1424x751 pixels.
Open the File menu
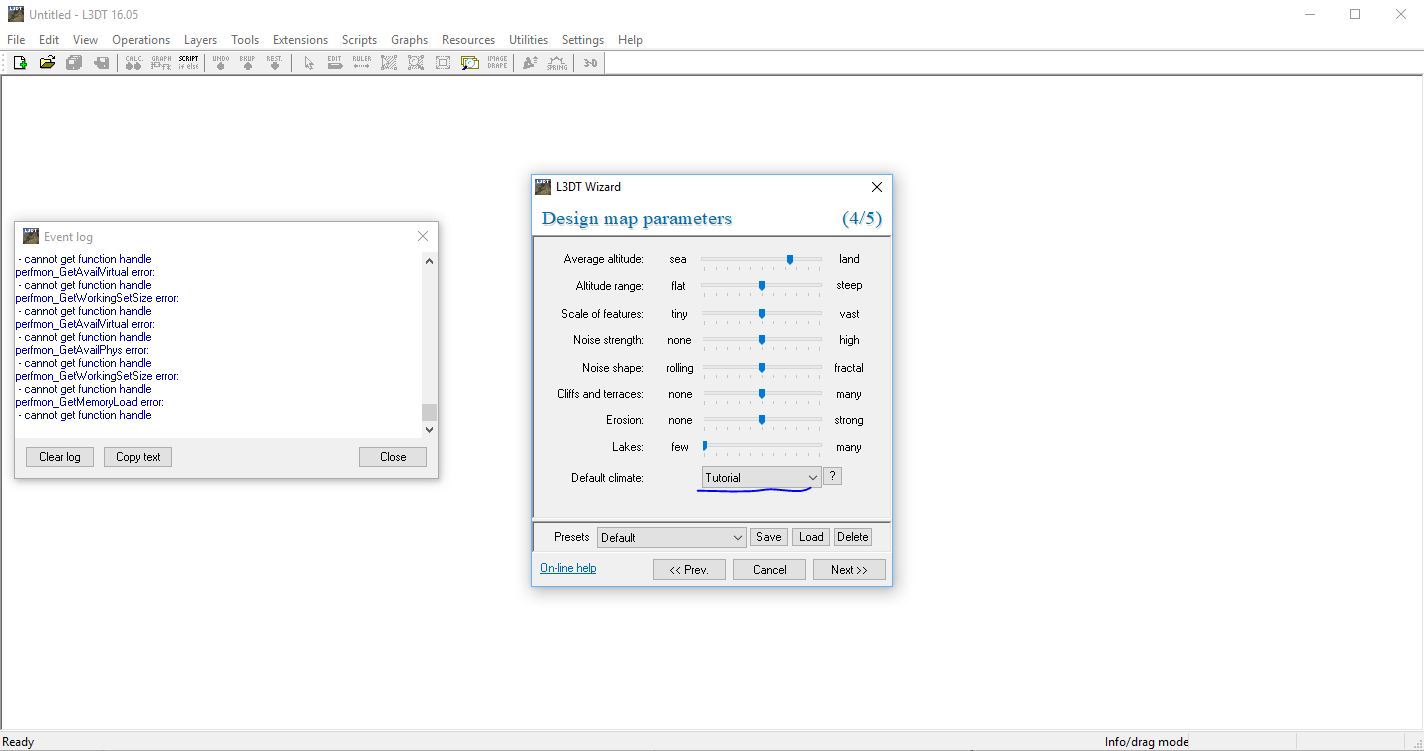pyautogui.click(x=16, y=40)
